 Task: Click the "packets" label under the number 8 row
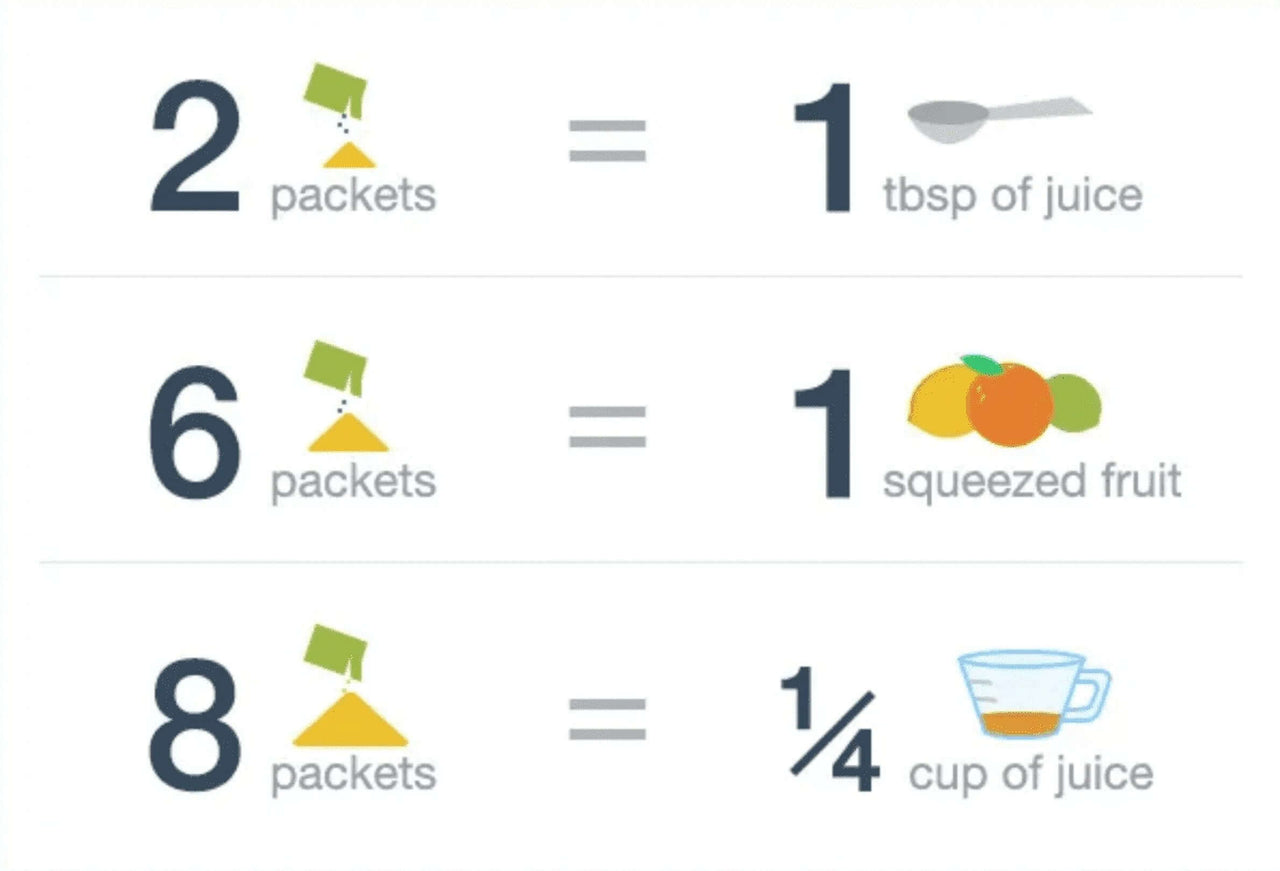pos(353,774)
